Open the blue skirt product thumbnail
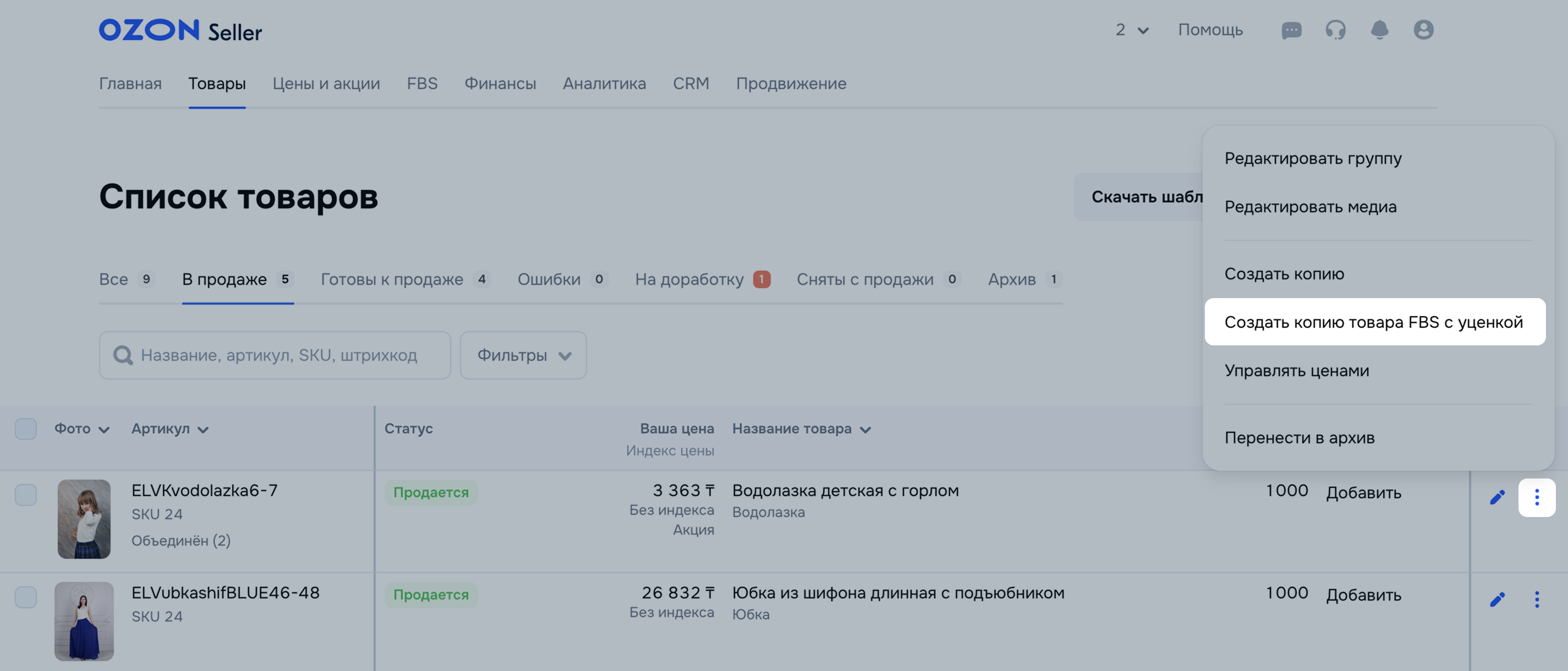Image resolution: width=1568 pixels, height=671 pixels. (84, 621)
